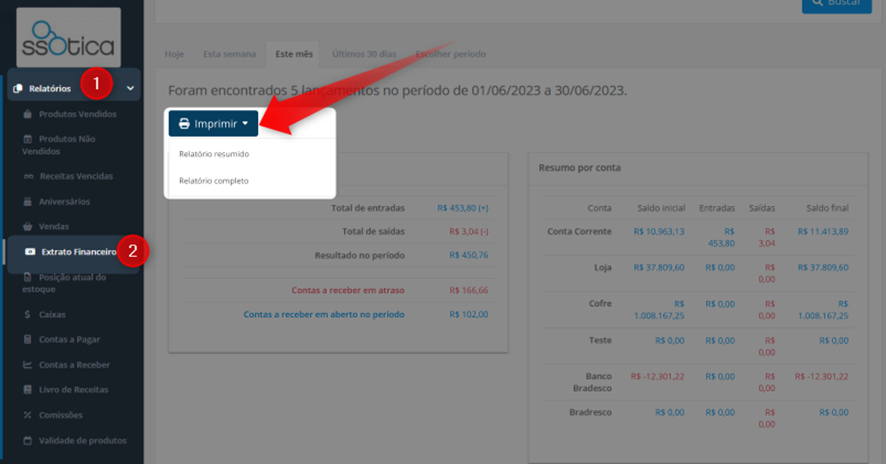This screenshot has height=464, width=886.
Task: Switch to the Esta semana tab
Action: 229,54
